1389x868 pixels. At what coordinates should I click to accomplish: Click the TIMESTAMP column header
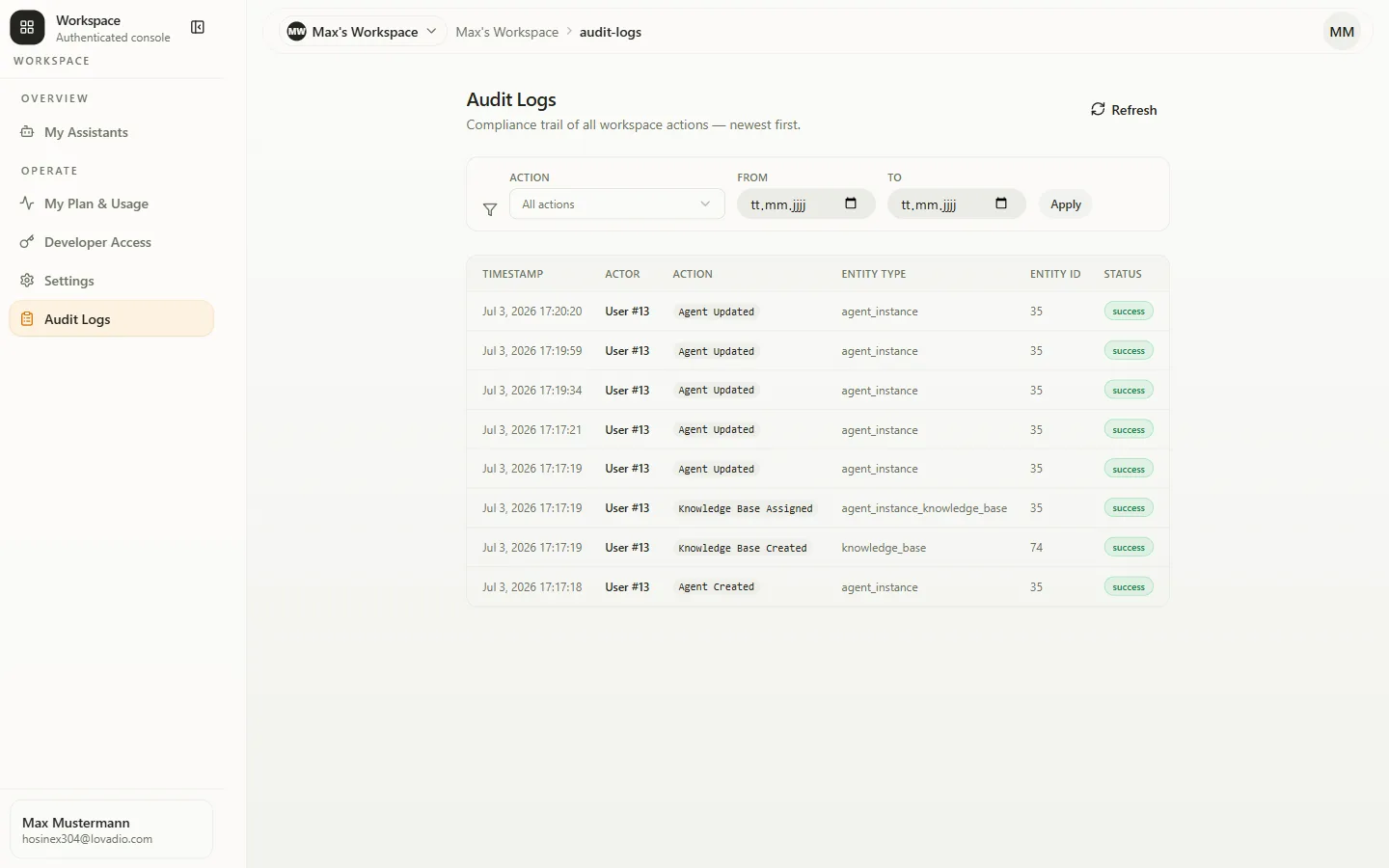coord(513,274)
